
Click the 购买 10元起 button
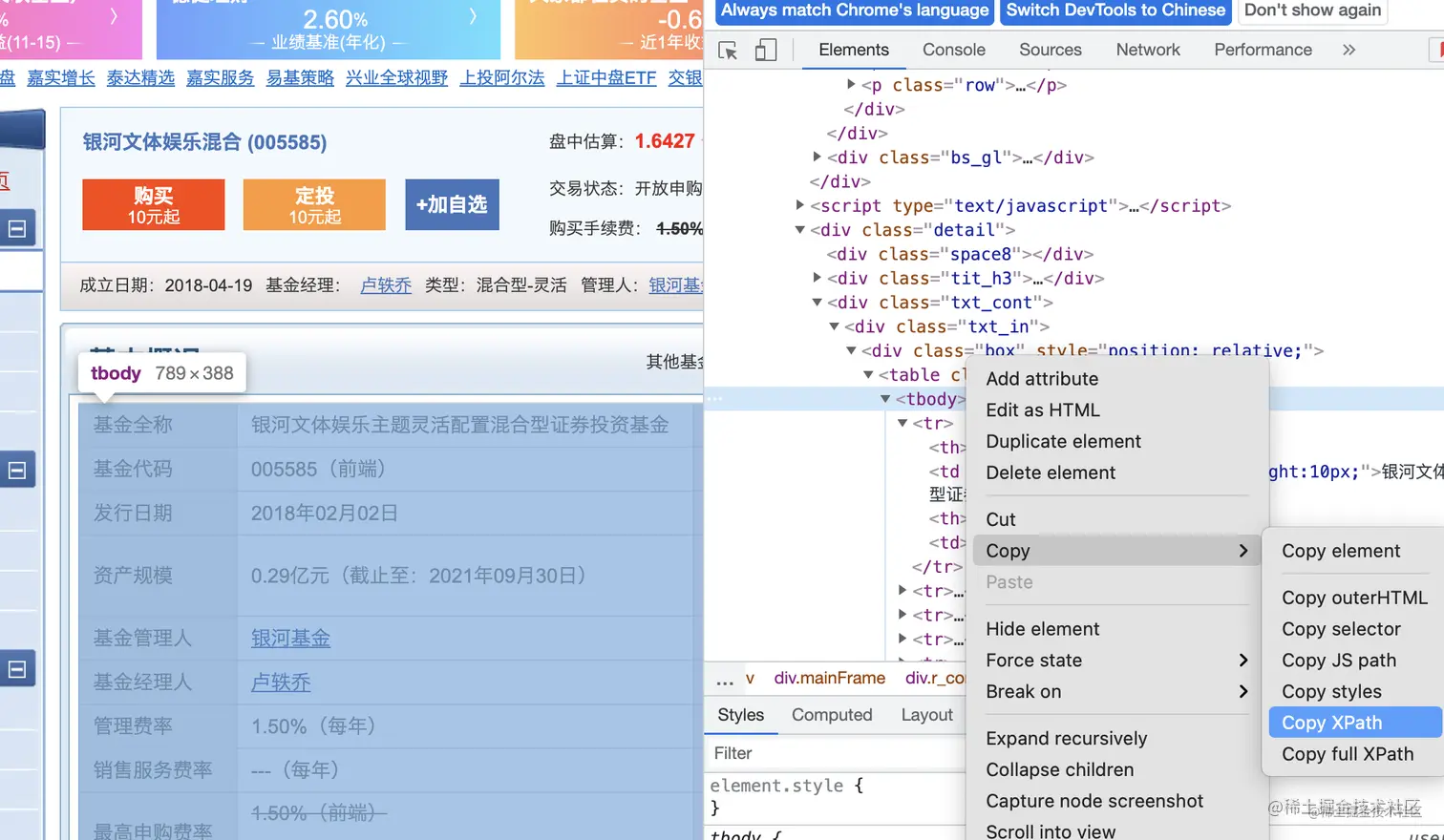click(153, 204)
